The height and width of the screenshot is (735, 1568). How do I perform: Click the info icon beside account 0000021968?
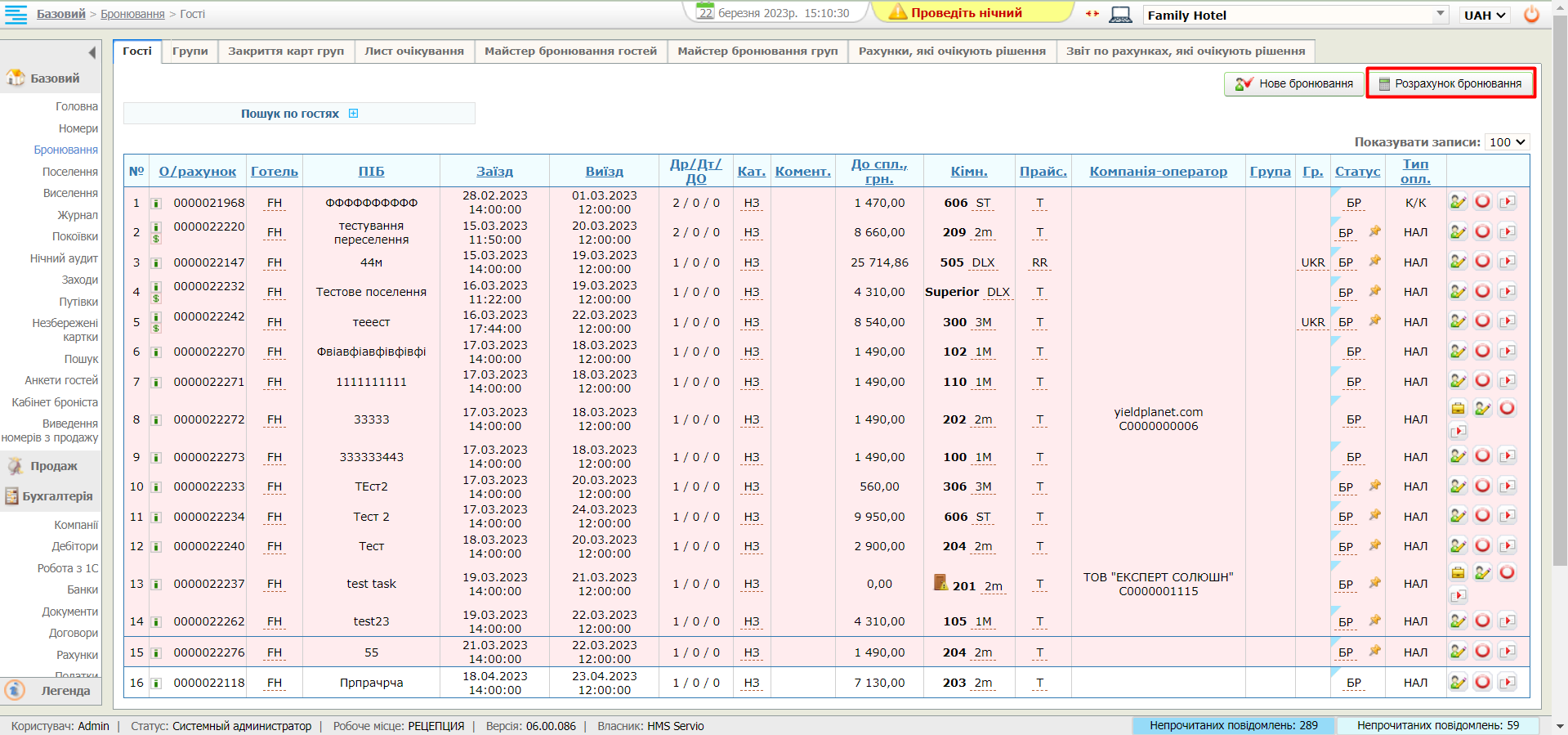pyautogui.click(x=156, y=204)
